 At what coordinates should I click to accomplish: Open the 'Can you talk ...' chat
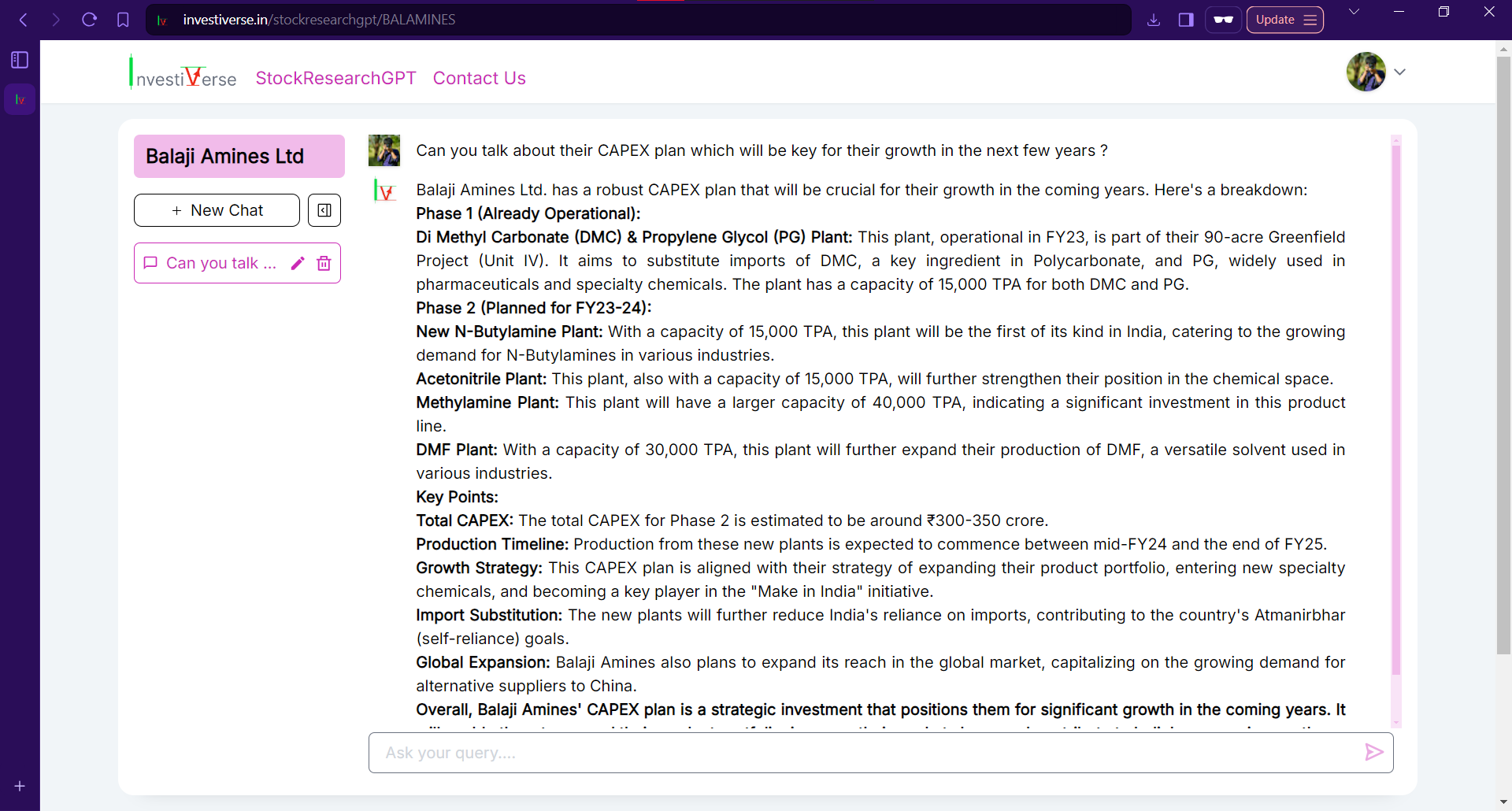point(221,263)
